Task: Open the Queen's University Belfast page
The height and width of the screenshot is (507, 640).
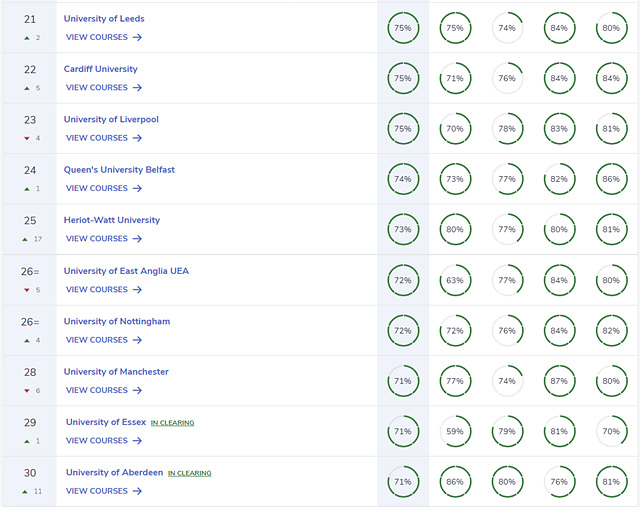Action: tap(119, 170)
